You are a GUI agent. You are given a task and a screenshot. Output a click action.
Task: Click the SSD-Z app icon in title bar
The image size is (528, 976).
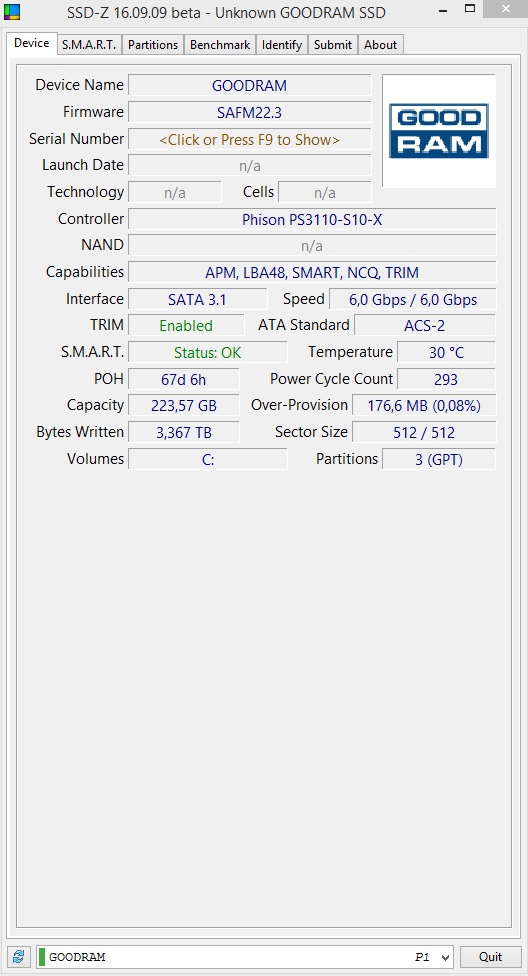tap(12, 11)
